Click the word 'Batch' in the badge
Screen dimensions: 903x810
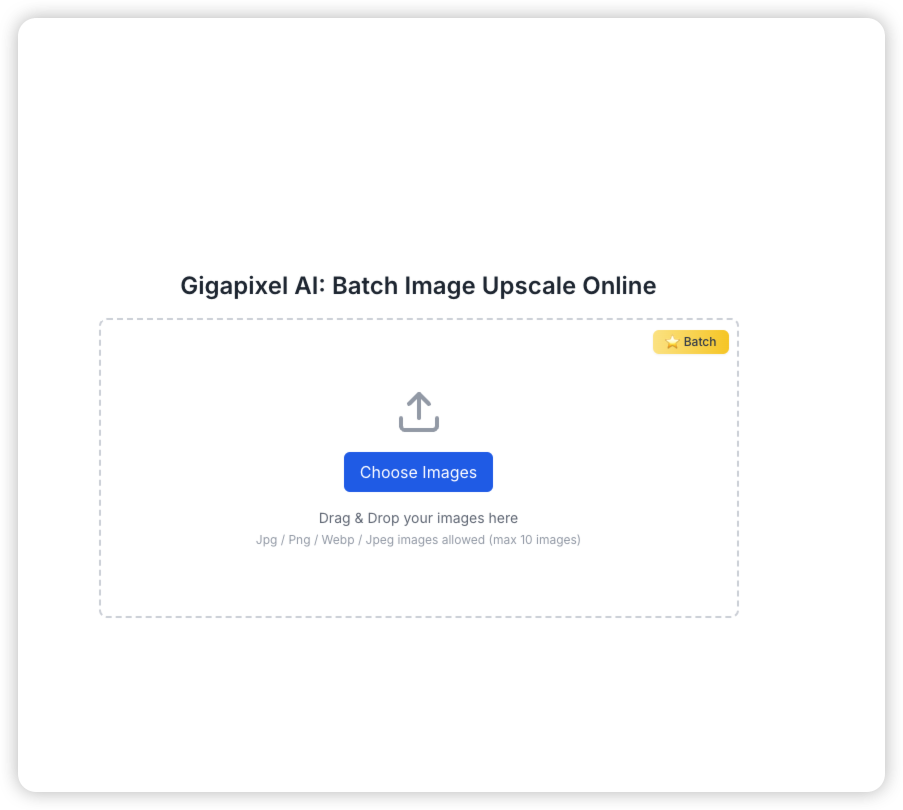pos(700,342)
